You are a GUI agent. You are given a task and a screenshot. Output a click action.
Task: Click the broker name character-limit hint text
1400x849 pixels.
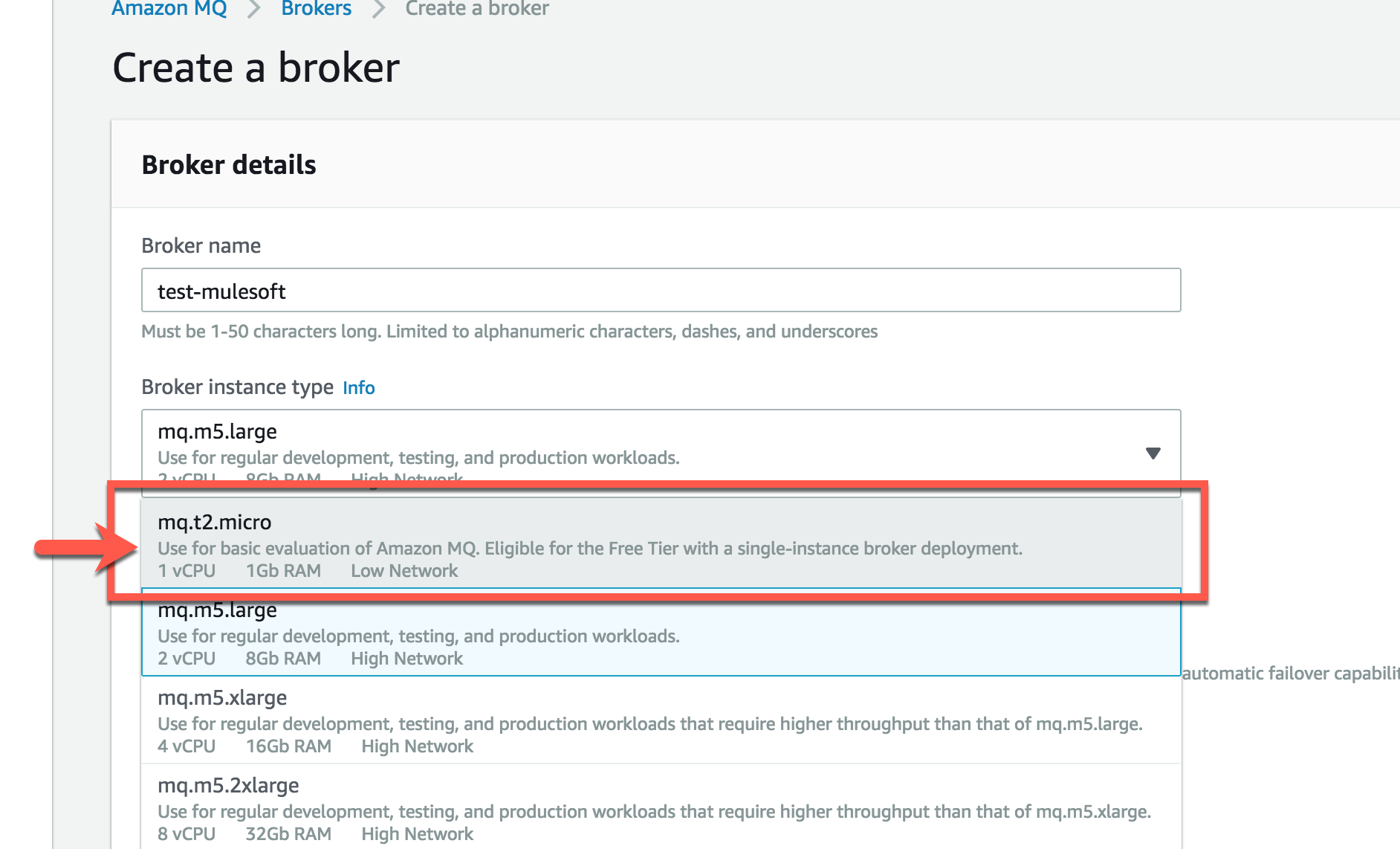(509, 332)
